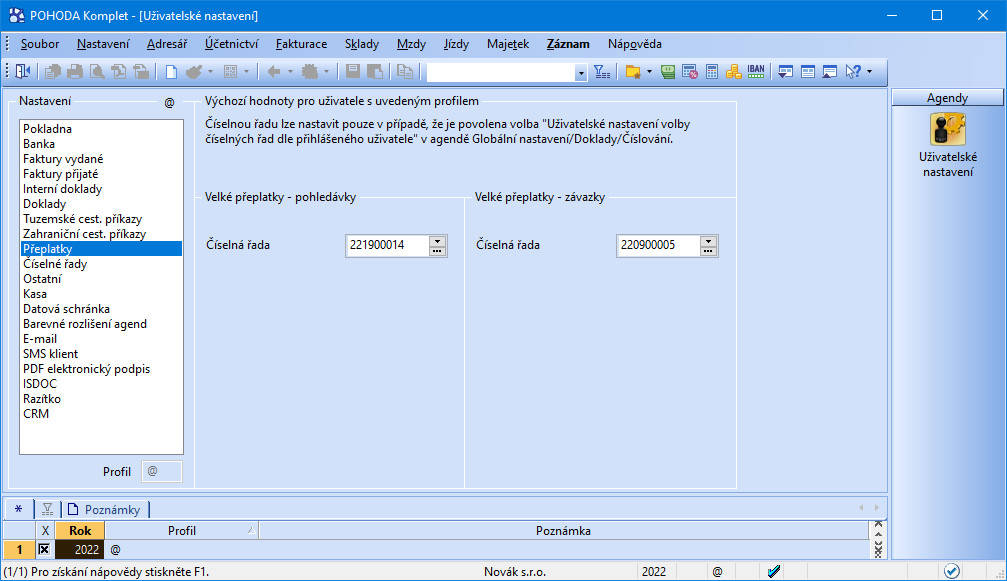Click the tab strip's right scroll arrow
The image size is (1007, 581).
tap(877, 508)
